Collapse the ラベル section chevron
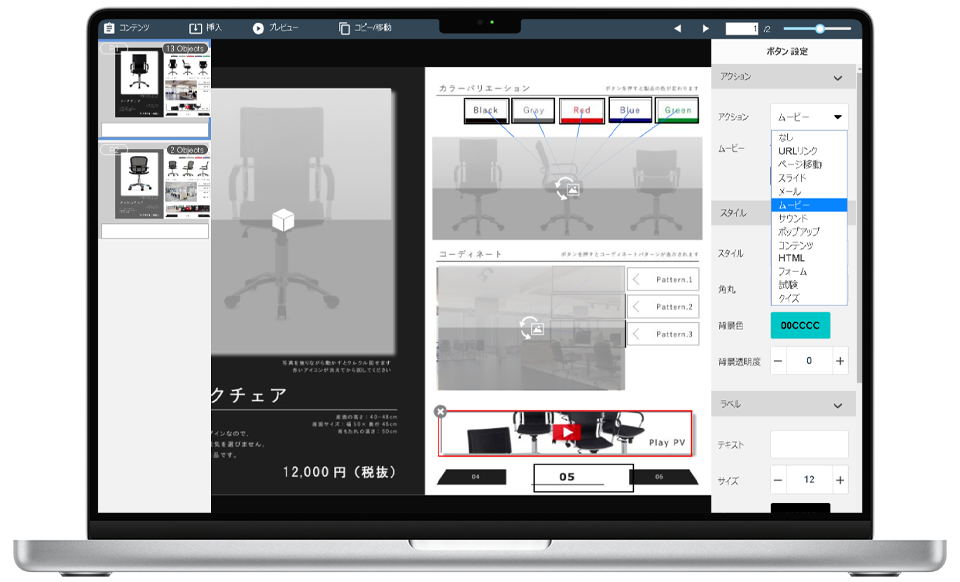 pyautogui.click(x=838, y=405)
